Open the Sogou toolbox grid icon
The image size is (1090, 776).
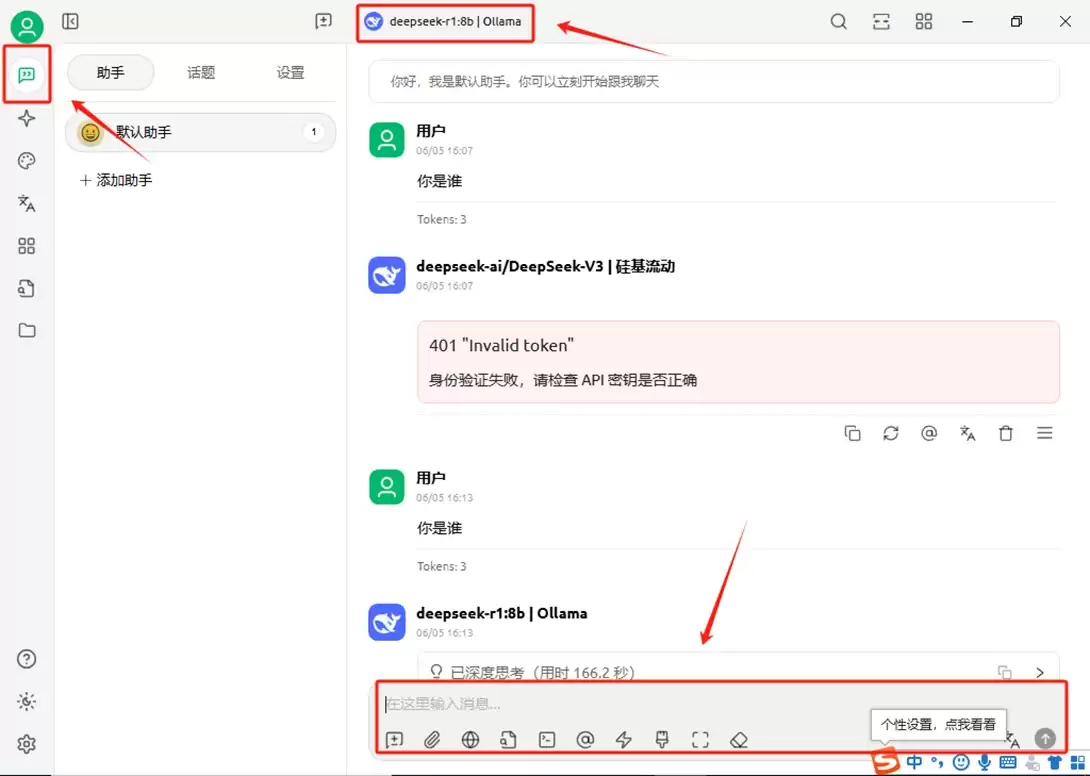tap(1078, 762)
